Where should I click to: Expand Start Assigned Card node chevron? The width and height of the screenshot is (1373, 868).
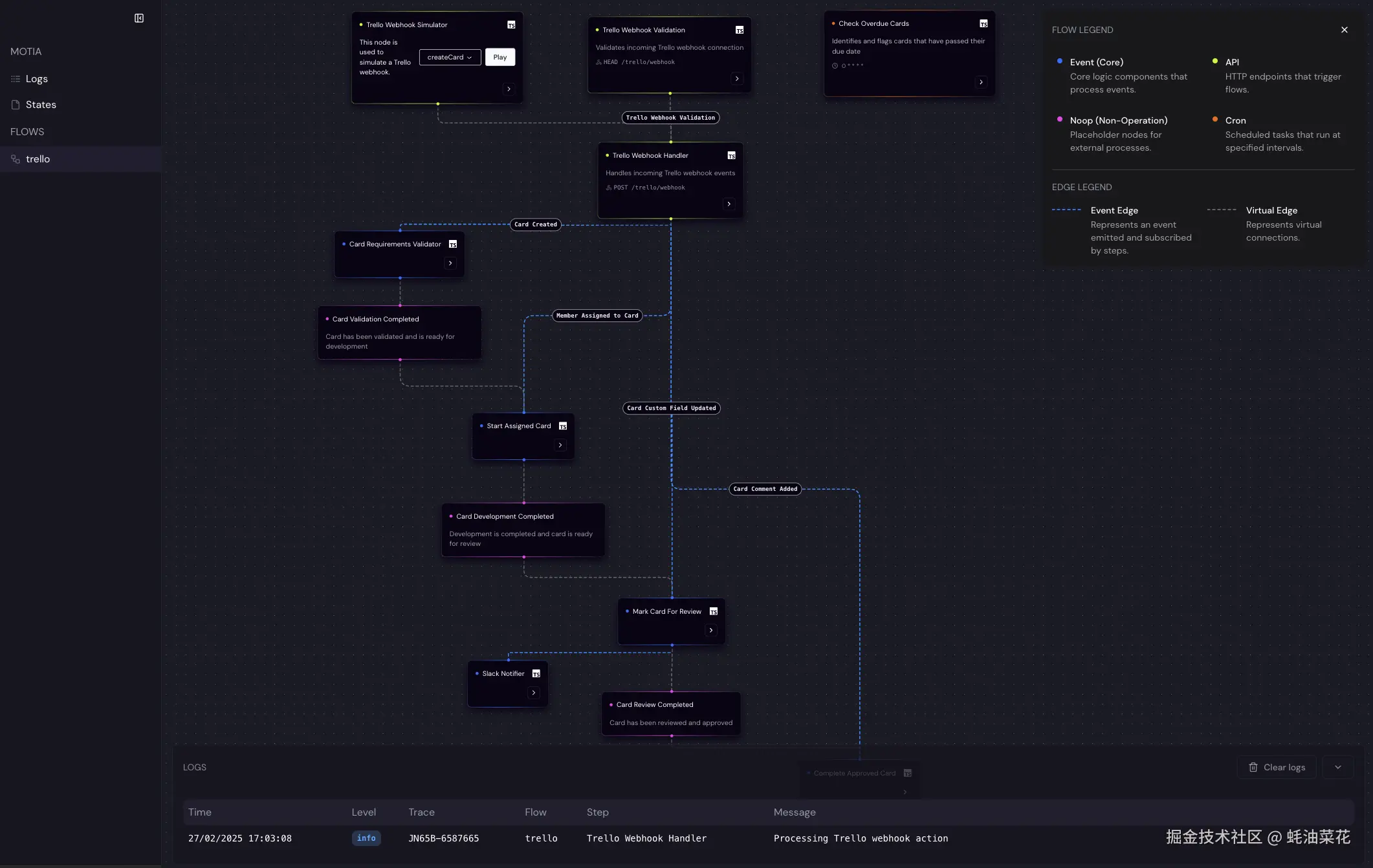tap(560, 445)
